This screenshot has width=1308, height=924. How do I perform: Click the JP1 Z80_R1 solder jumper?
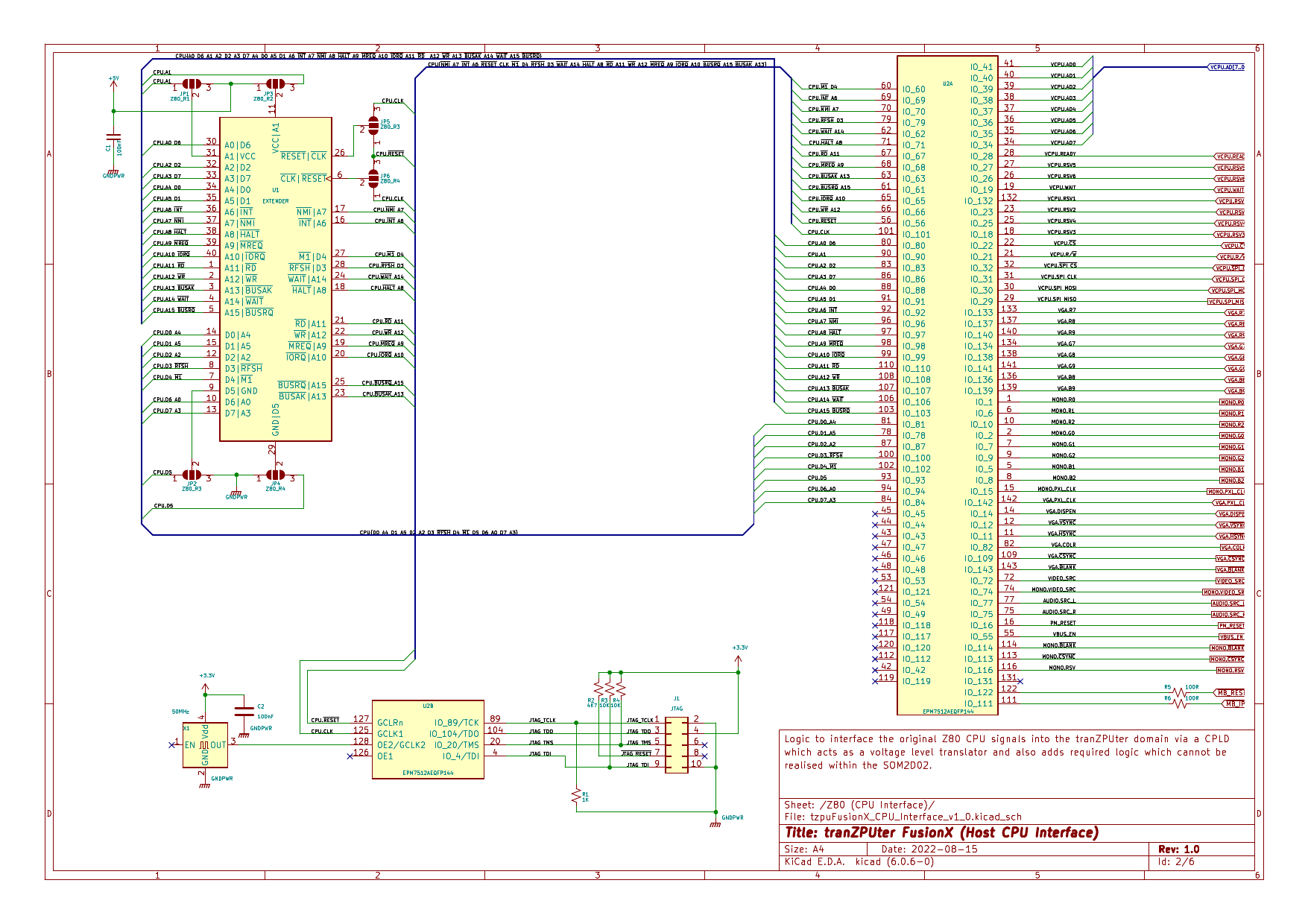pos(192,85)
